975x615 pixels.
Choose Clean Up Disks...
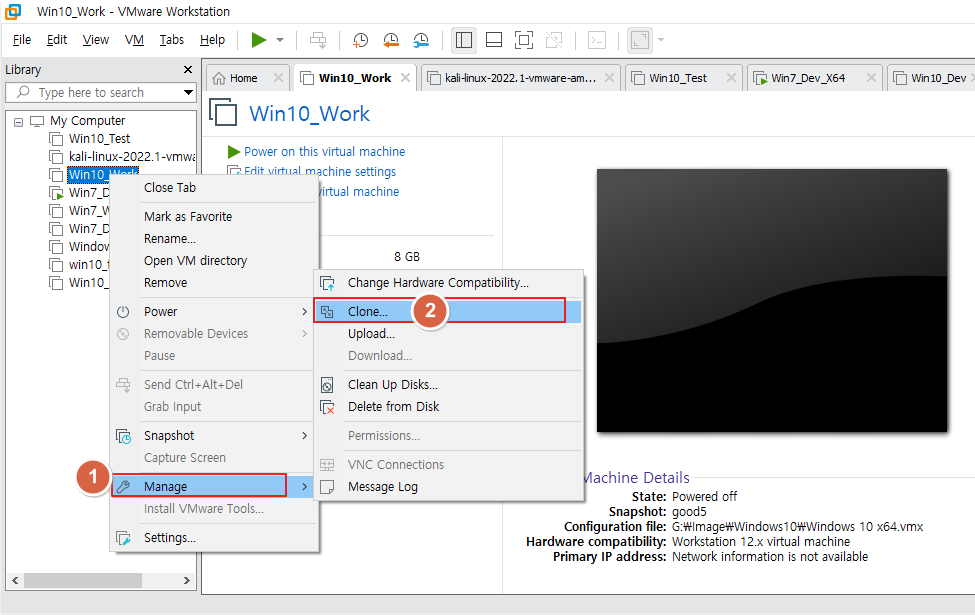[448, 385]
